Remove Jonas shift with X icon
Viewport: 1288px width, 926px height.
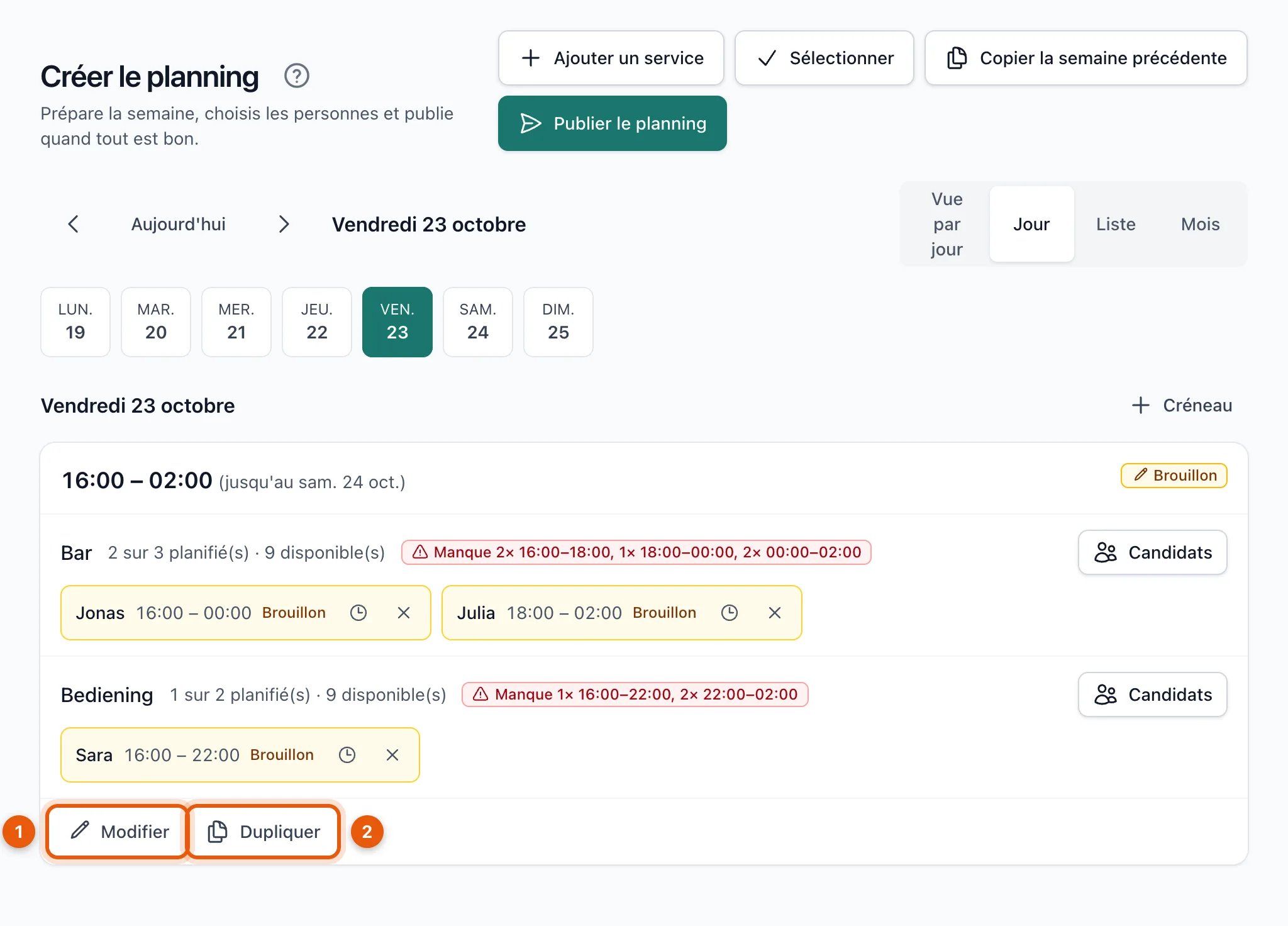pyautogui.click(x=404, y=613)
